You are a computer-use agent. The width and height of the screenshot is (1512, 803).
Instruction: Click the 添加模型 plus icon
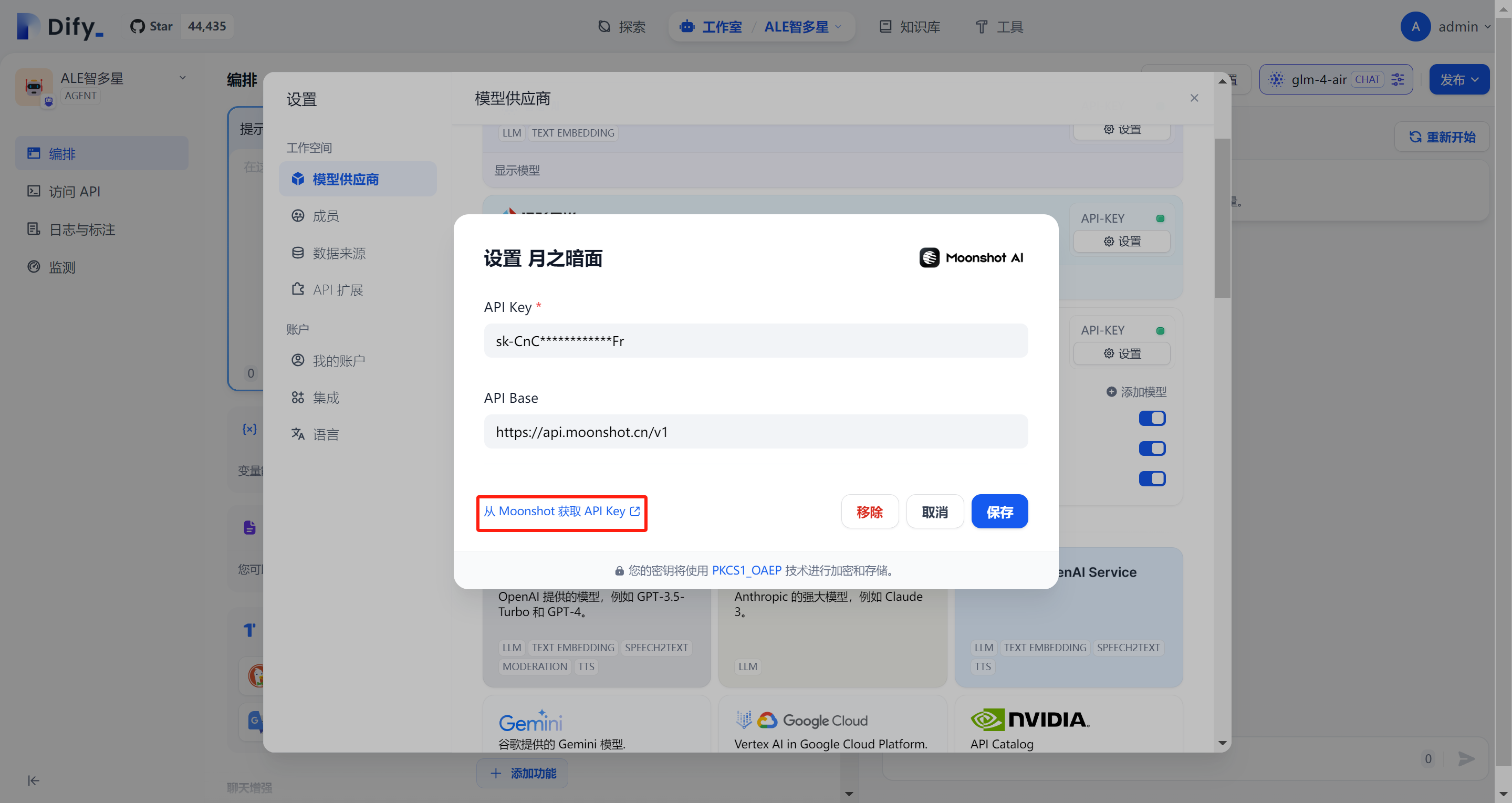[x=1111, y=391]
